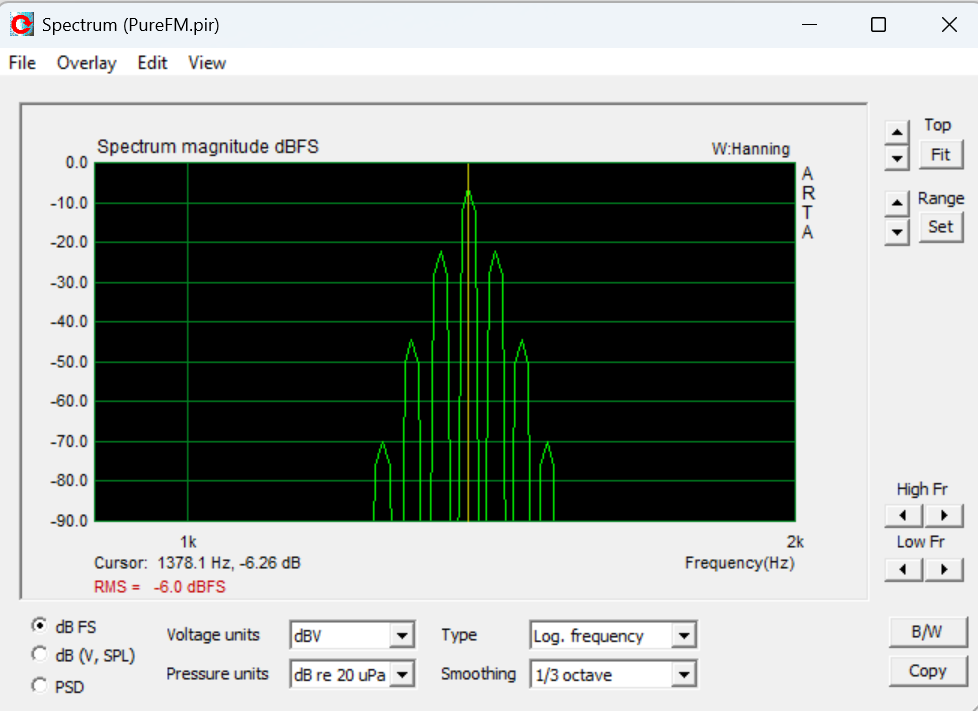
Task: Select the dB (V, SPL) radio button
Action: click(39, 654)
